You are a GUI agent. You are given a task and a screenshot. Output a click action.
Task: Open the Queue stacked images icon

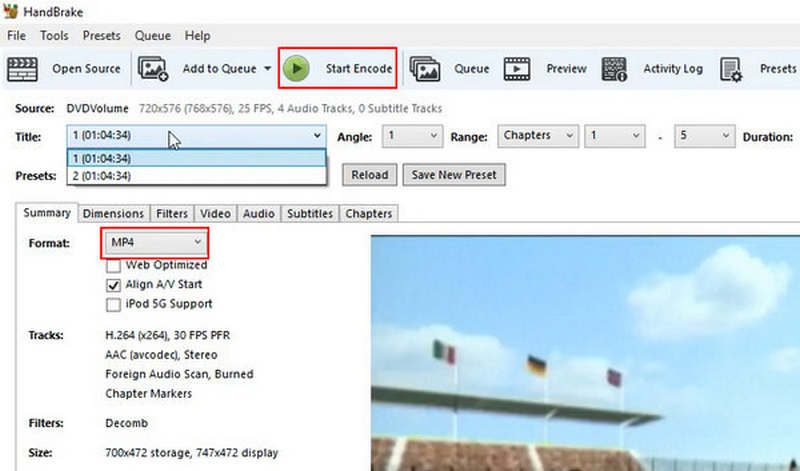click(424, 69)
